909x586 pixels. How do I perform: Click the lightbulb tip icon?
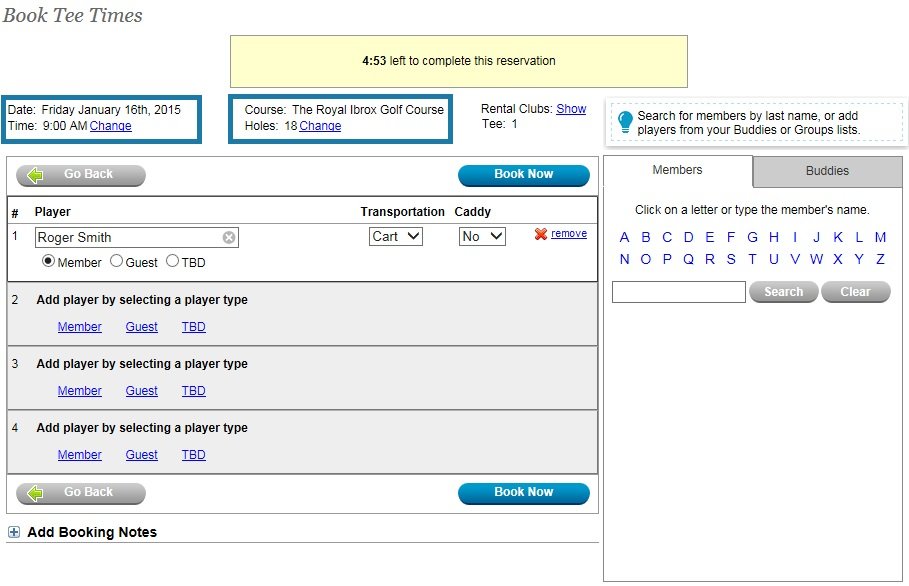pos(625,122)
